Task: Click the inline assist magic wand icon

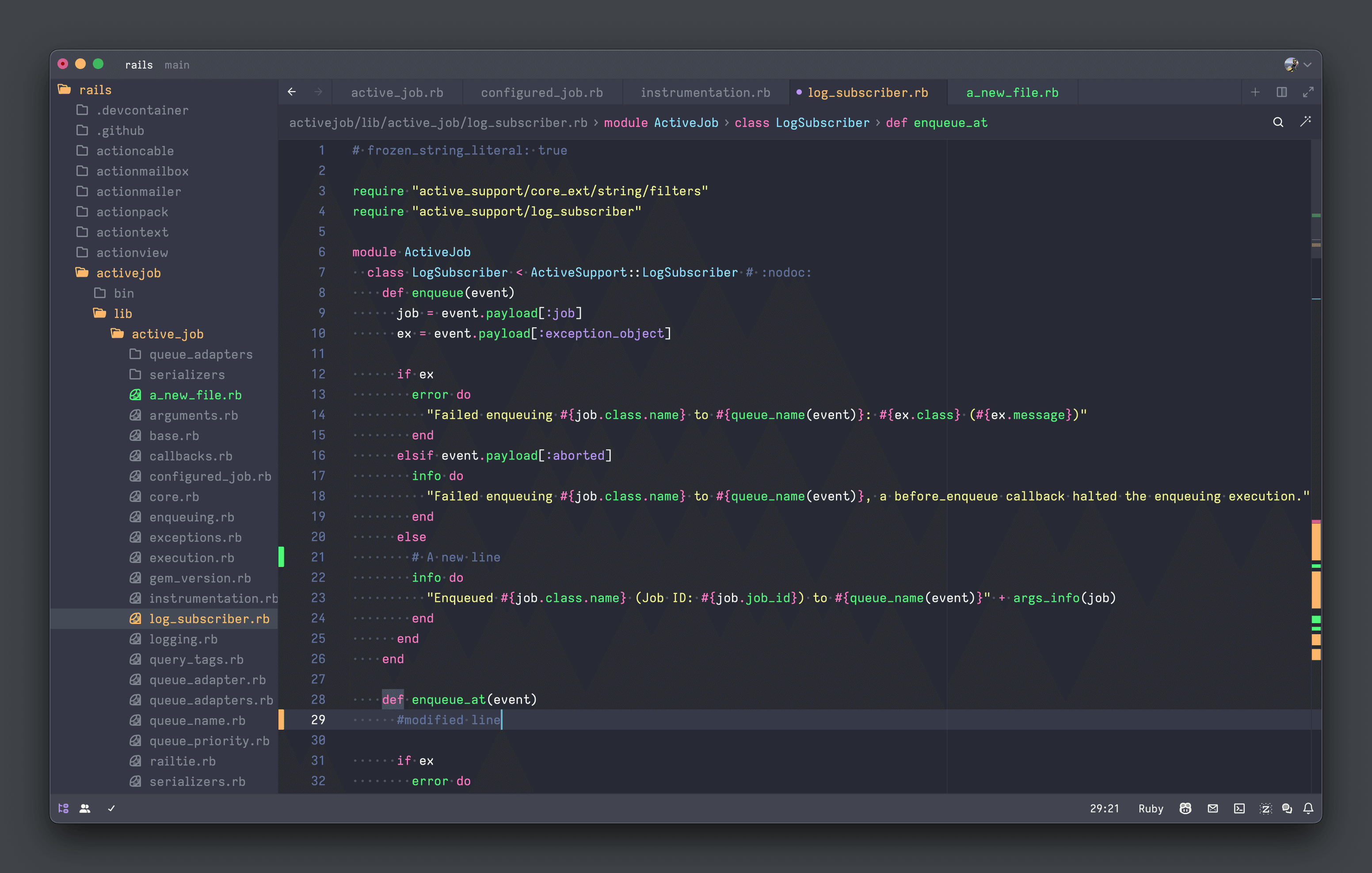Action: coord(1305,122)
